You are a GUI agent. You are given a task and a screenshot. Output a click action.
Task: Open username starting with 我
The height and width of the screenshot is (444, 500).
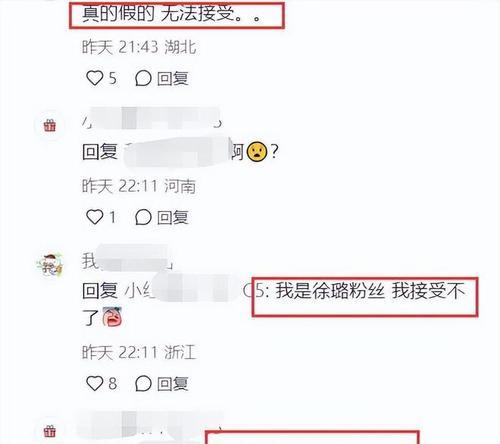click(x=128, y=260)
